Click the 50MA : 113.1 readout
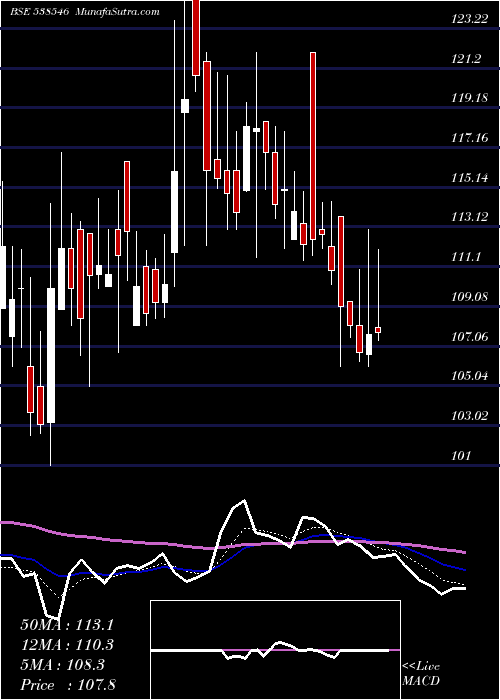This screenshot has width=500, height=700. 67,625
